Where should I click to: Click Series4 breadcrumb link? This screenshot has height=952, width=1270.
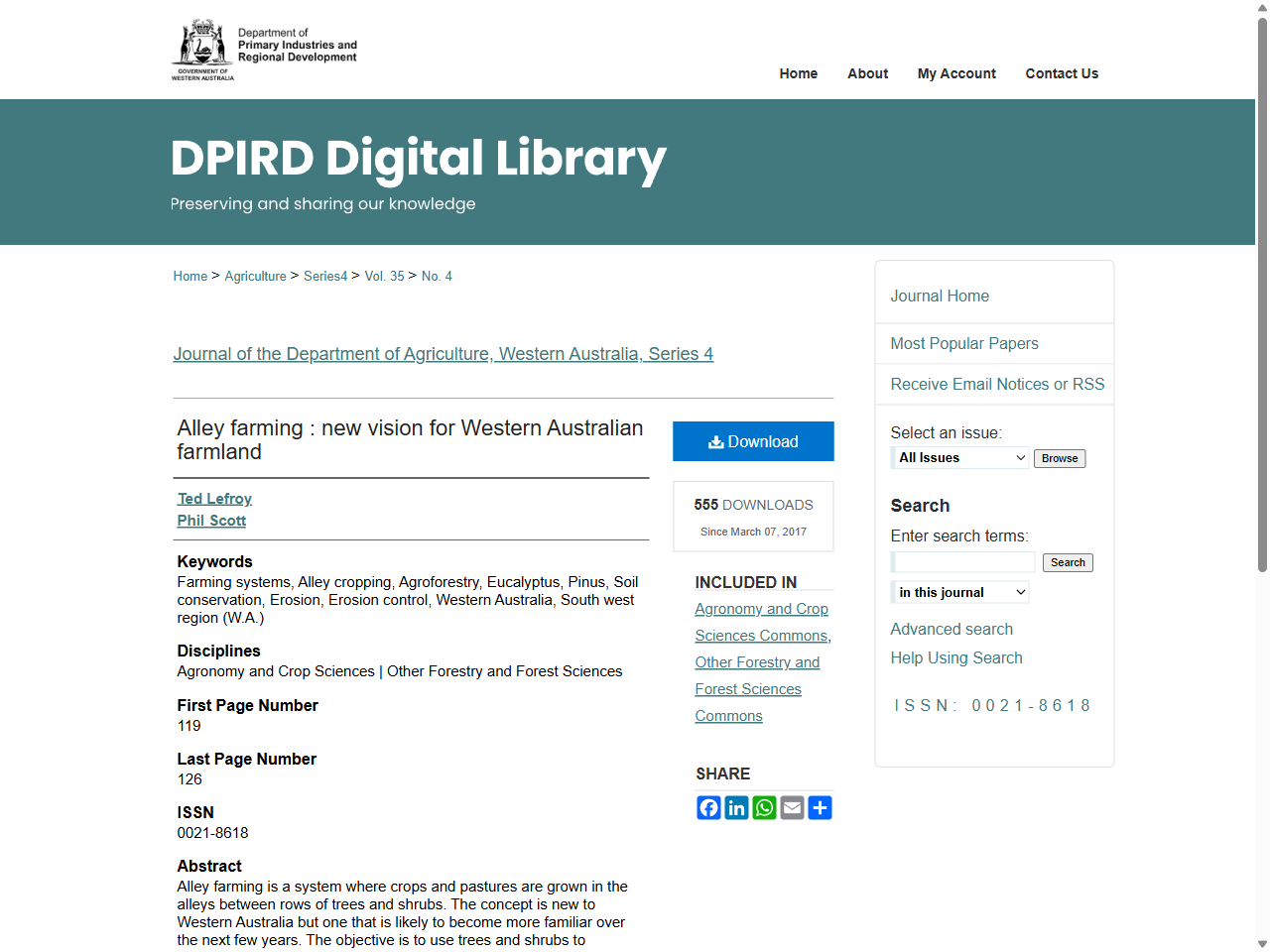325,276
